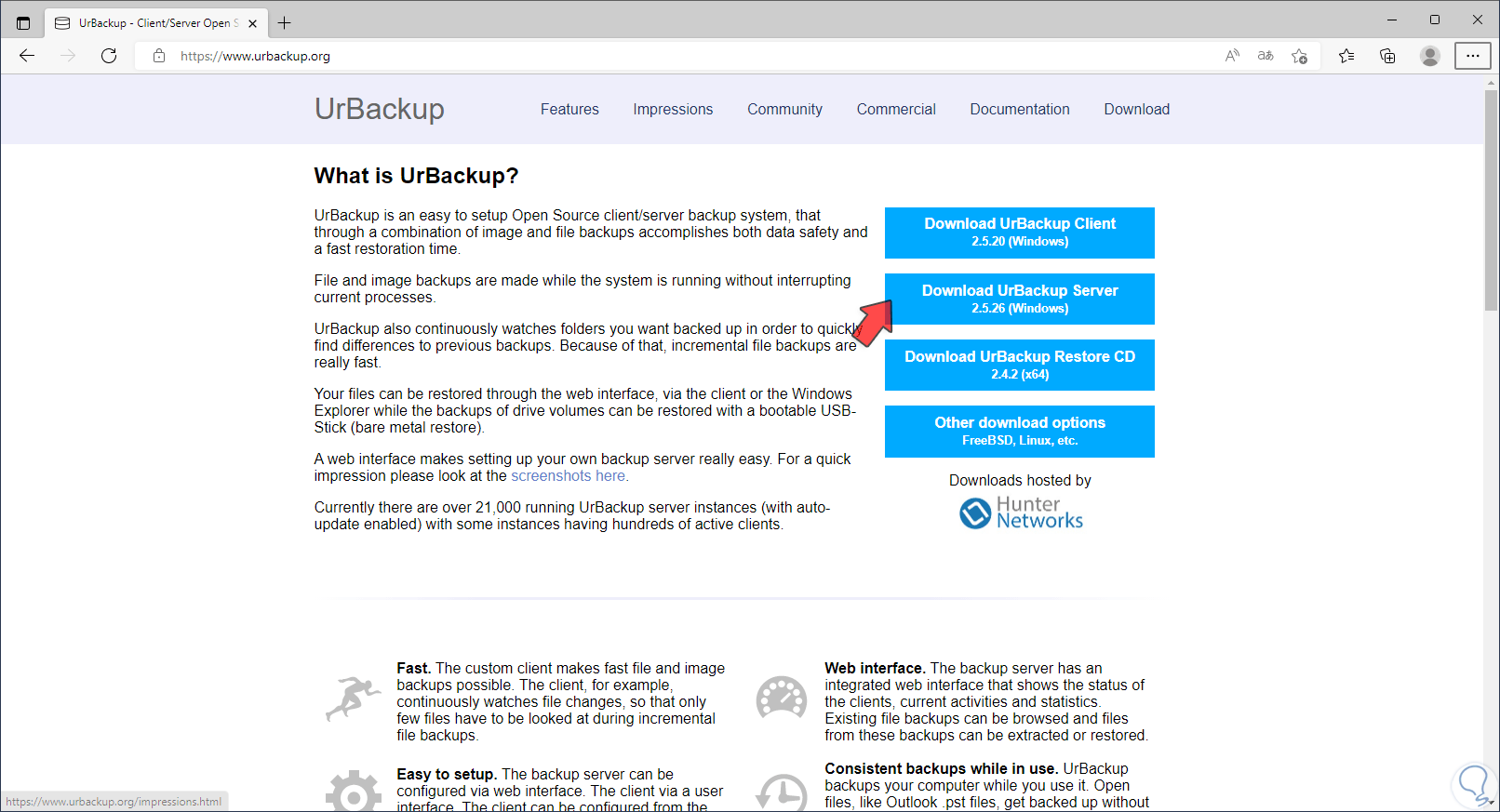1500x812 pixels.
Task: Open the Commercial menu item
Action: pyautogui.click(x=896, y=109)
